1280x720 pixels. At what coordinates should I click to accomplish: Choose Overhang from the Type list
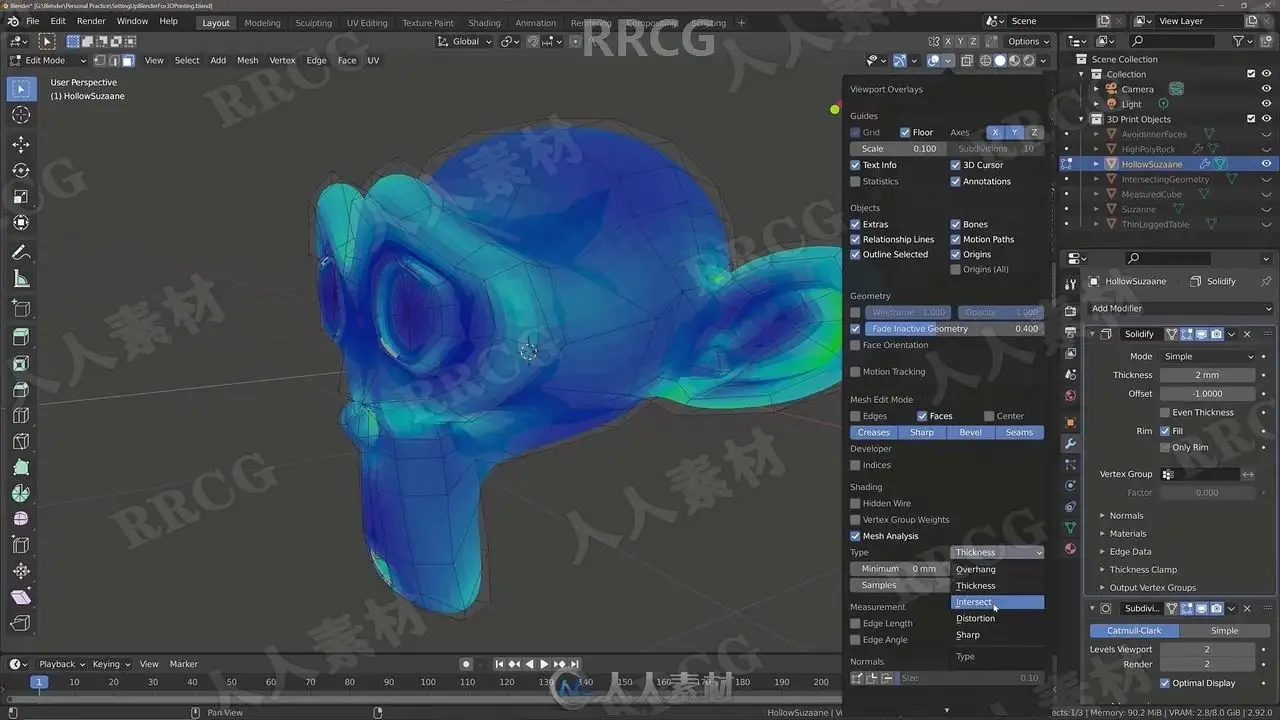(997, 569)
